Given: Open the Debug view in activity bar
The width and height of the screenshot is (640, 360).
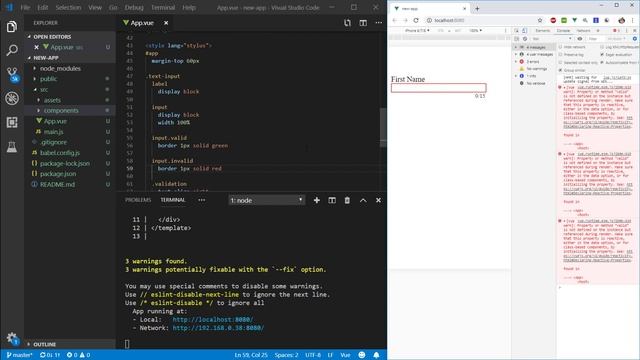Looking at the screenshot, I should [12, 98].
